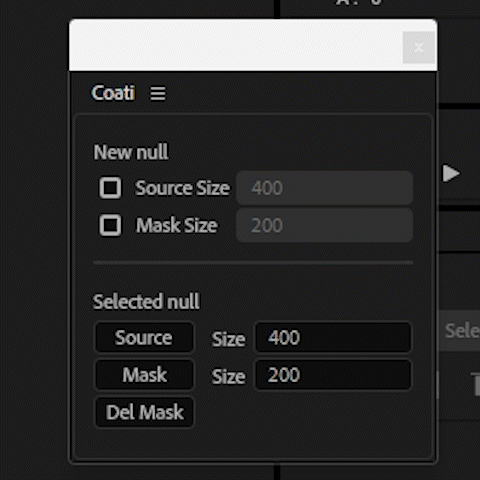Screen dimensions: 480x480
Task: Click the play triangle right of the panel
Action: pyautogui.click(x=451, y=173)
